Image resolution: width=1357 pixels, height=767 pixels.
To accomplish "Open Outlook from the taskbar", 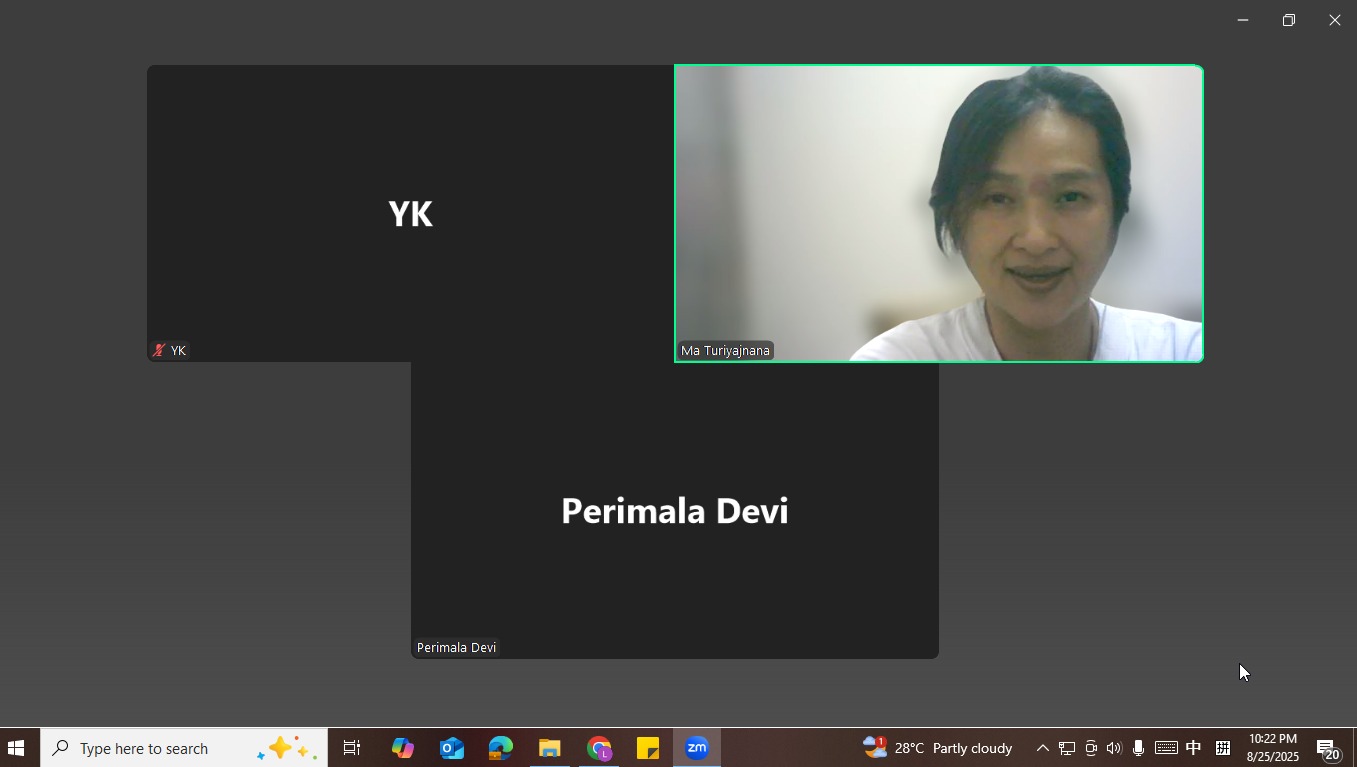I will [x=451, y=748].
